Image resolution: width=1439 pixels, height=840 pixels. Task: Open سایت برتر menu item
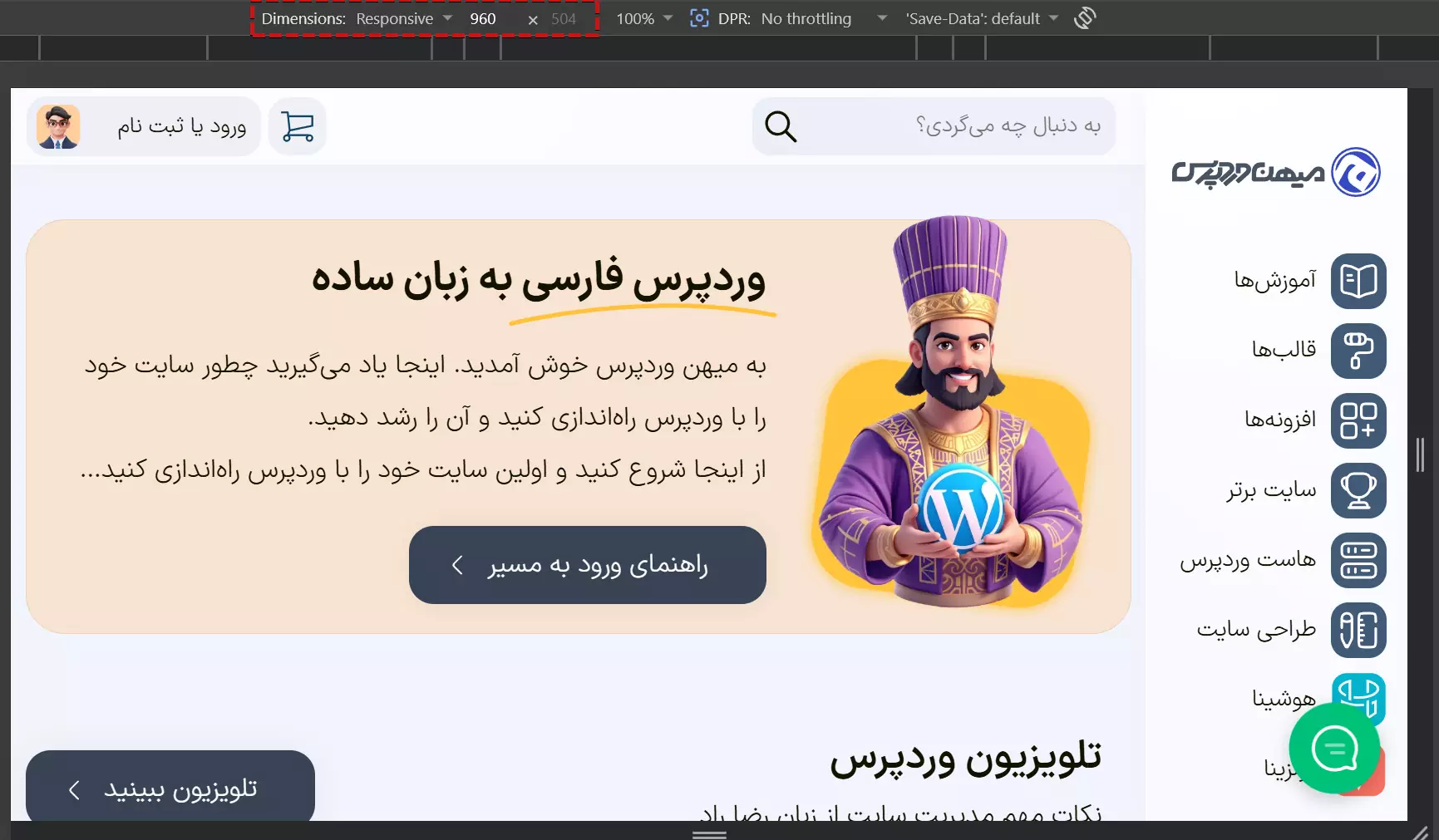[x=1271, y=490]
